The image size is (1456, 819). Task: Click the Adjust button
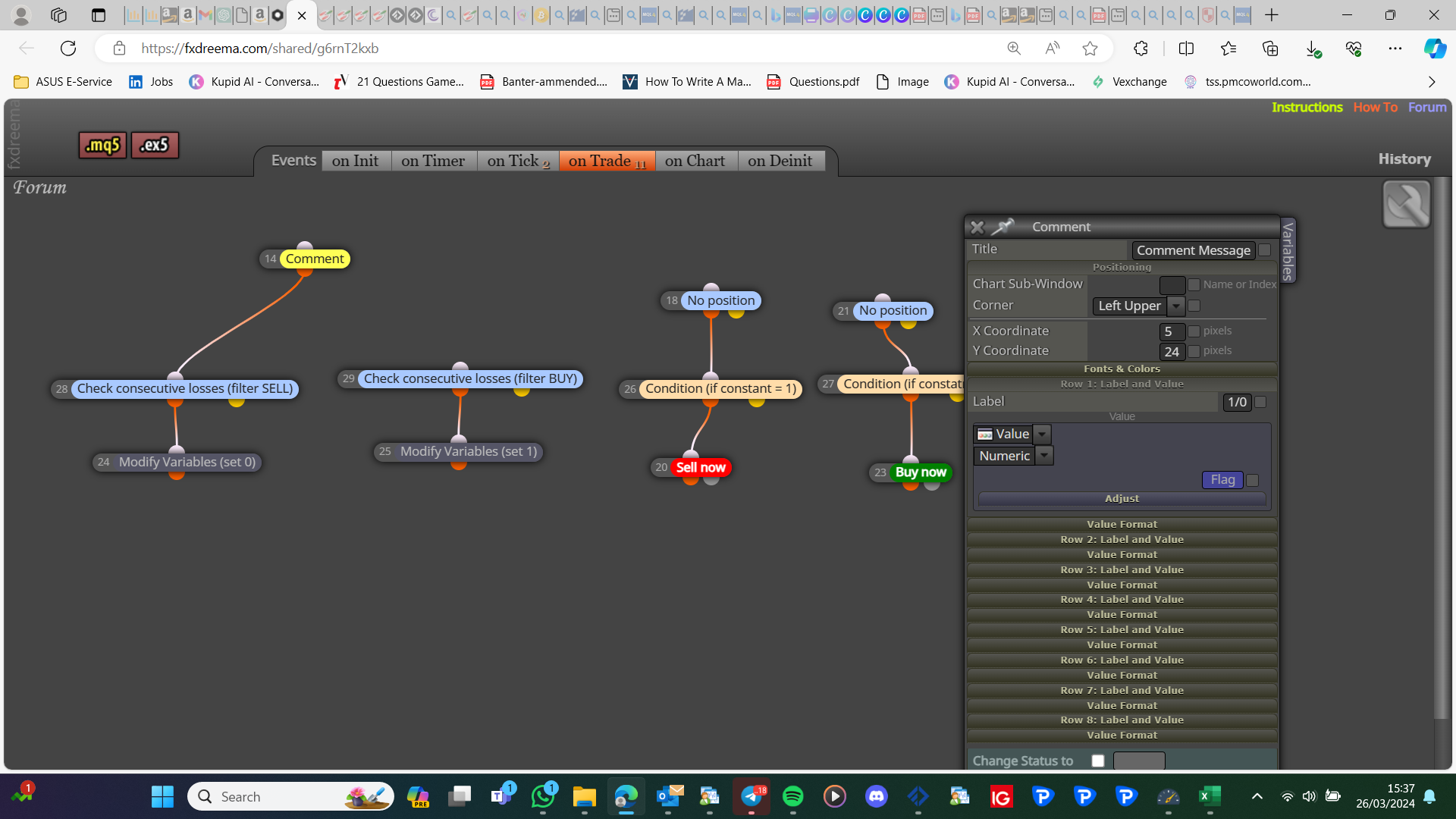pos(1122,498)
